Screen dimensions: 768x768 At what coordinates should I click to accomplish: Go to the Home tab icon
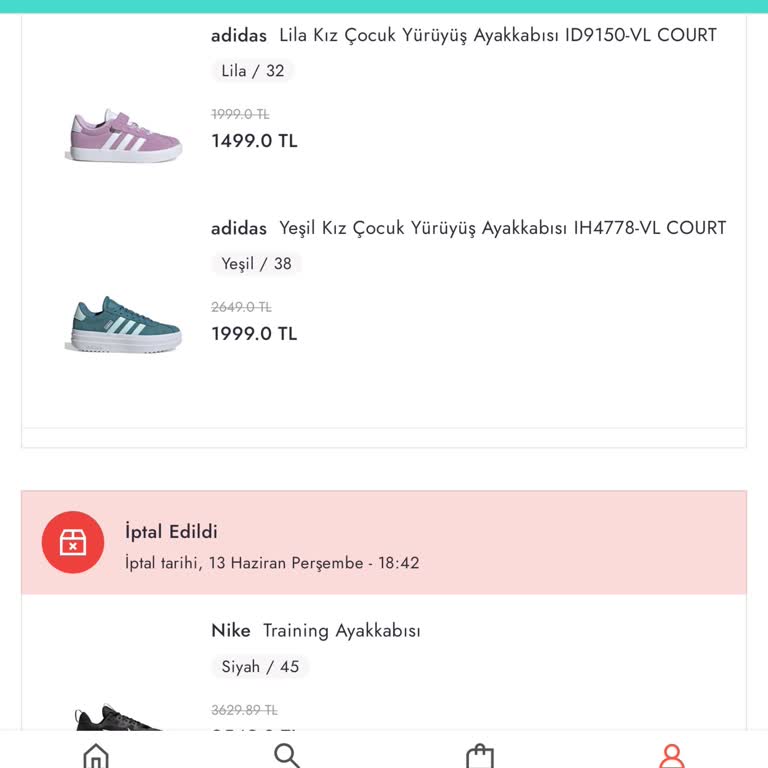[96, 755]
